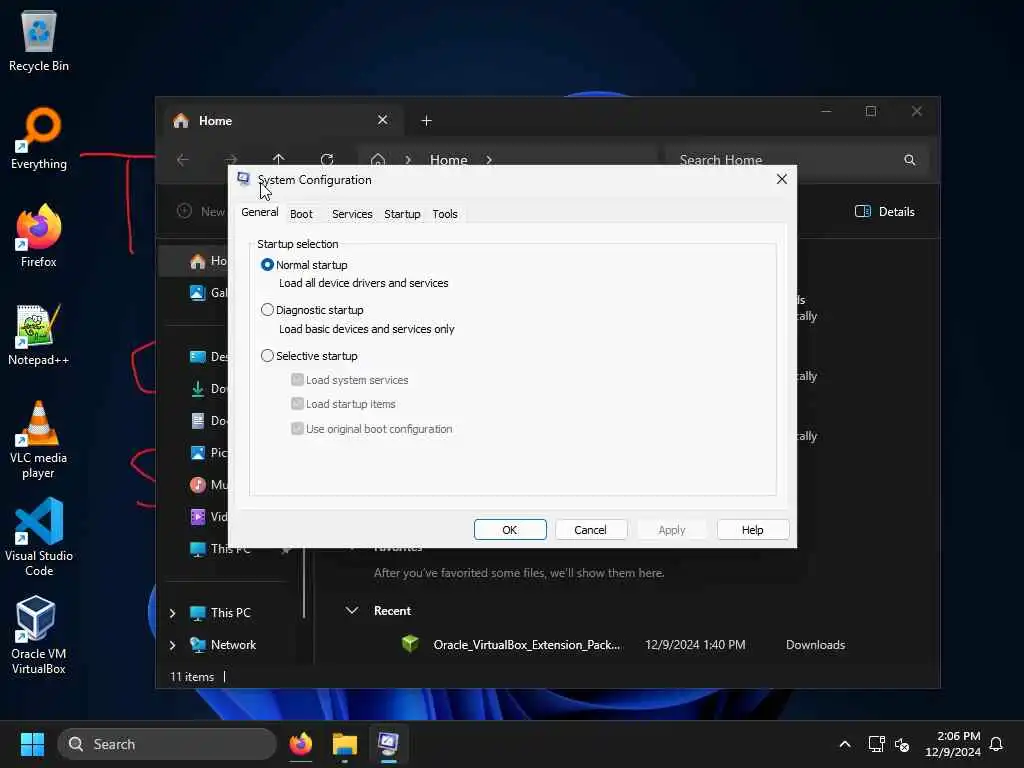Select System Configuration taskbar icon
This screenshot has height=768, width=1024.
click(388, 744)
